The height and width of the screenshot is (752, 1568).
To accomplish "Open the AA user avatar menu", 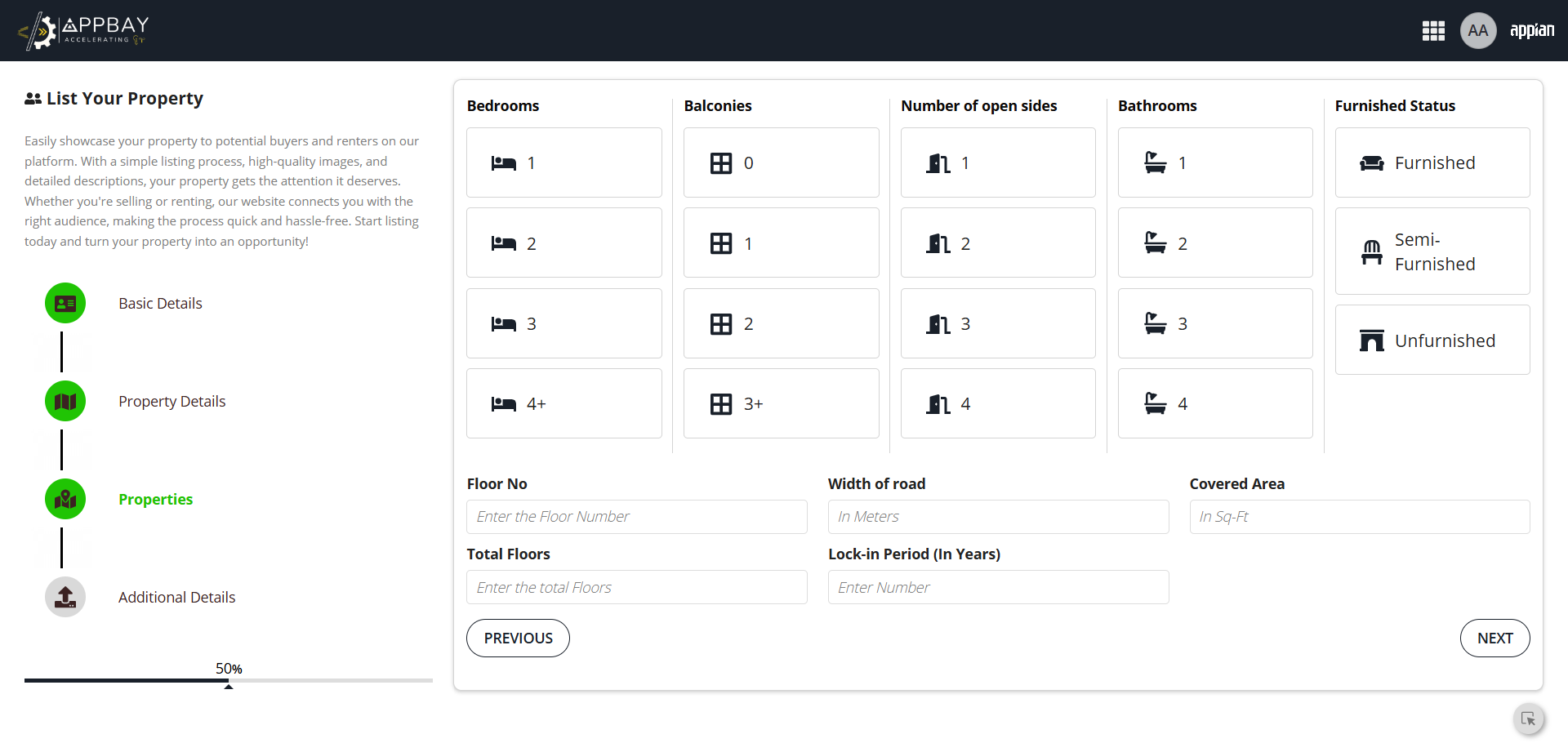I will [1477, 31].
